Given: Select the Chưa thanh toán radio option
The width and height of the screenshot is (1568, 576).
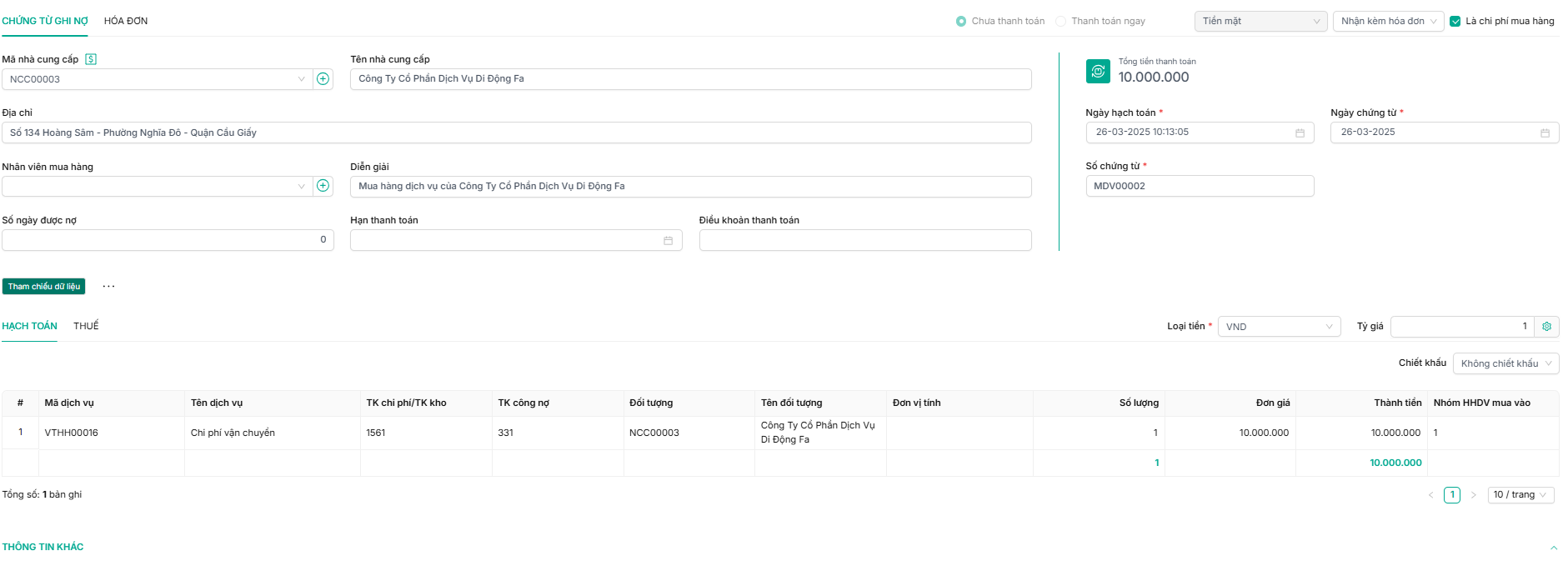Looking at the screenshot, I should click(961, 22).
